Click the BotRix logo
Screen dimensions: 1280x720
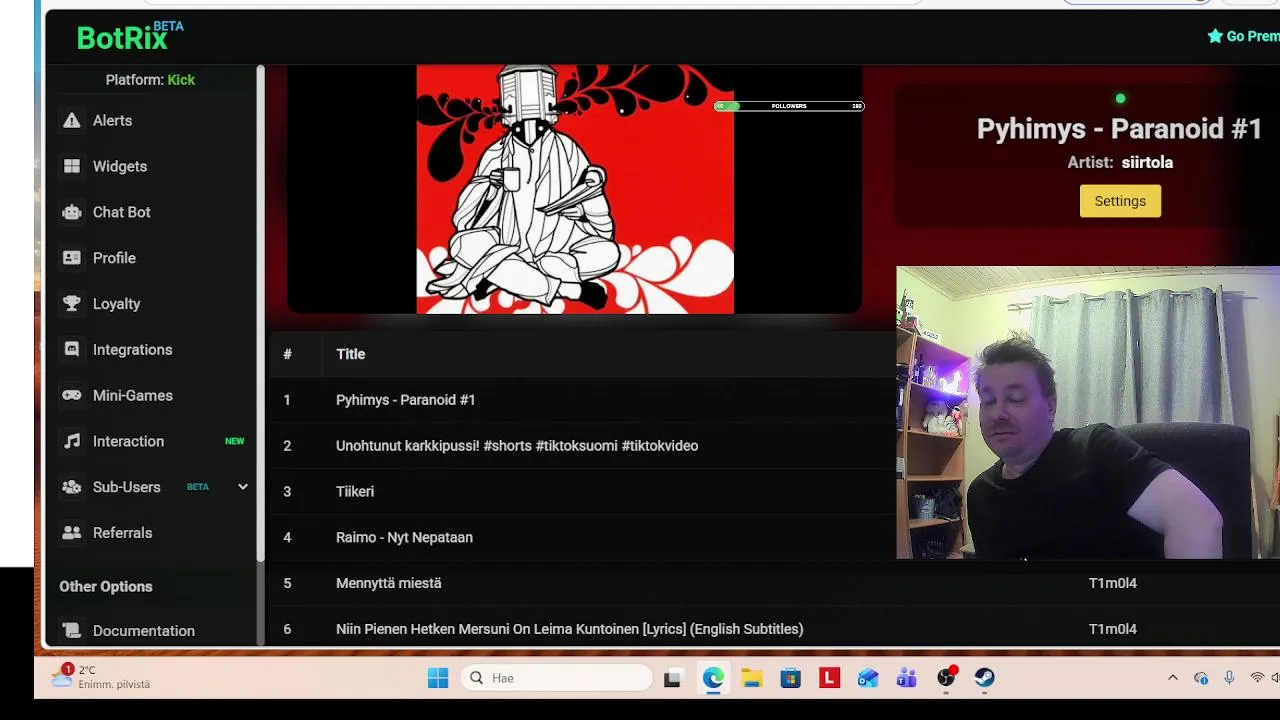point(130,36)
